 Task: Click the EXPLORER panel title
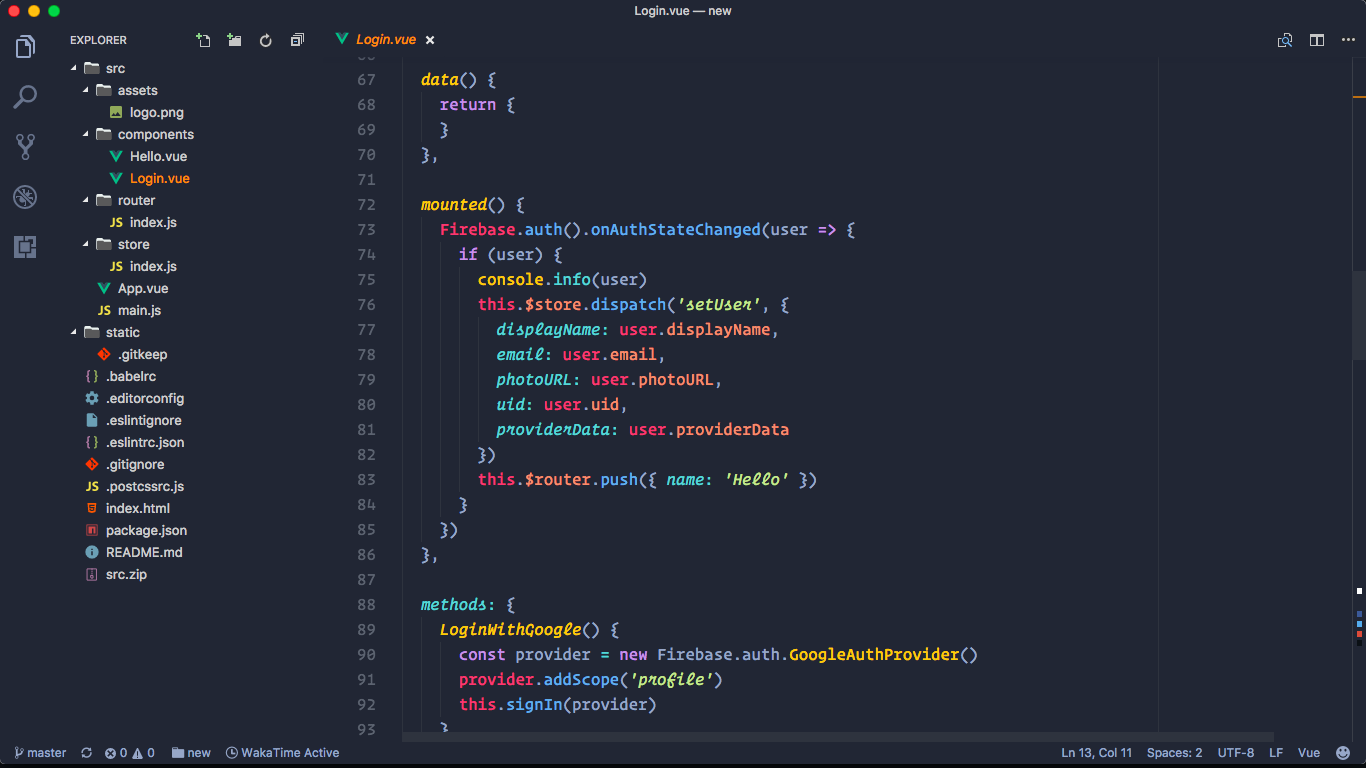click(x=98, y=40)
